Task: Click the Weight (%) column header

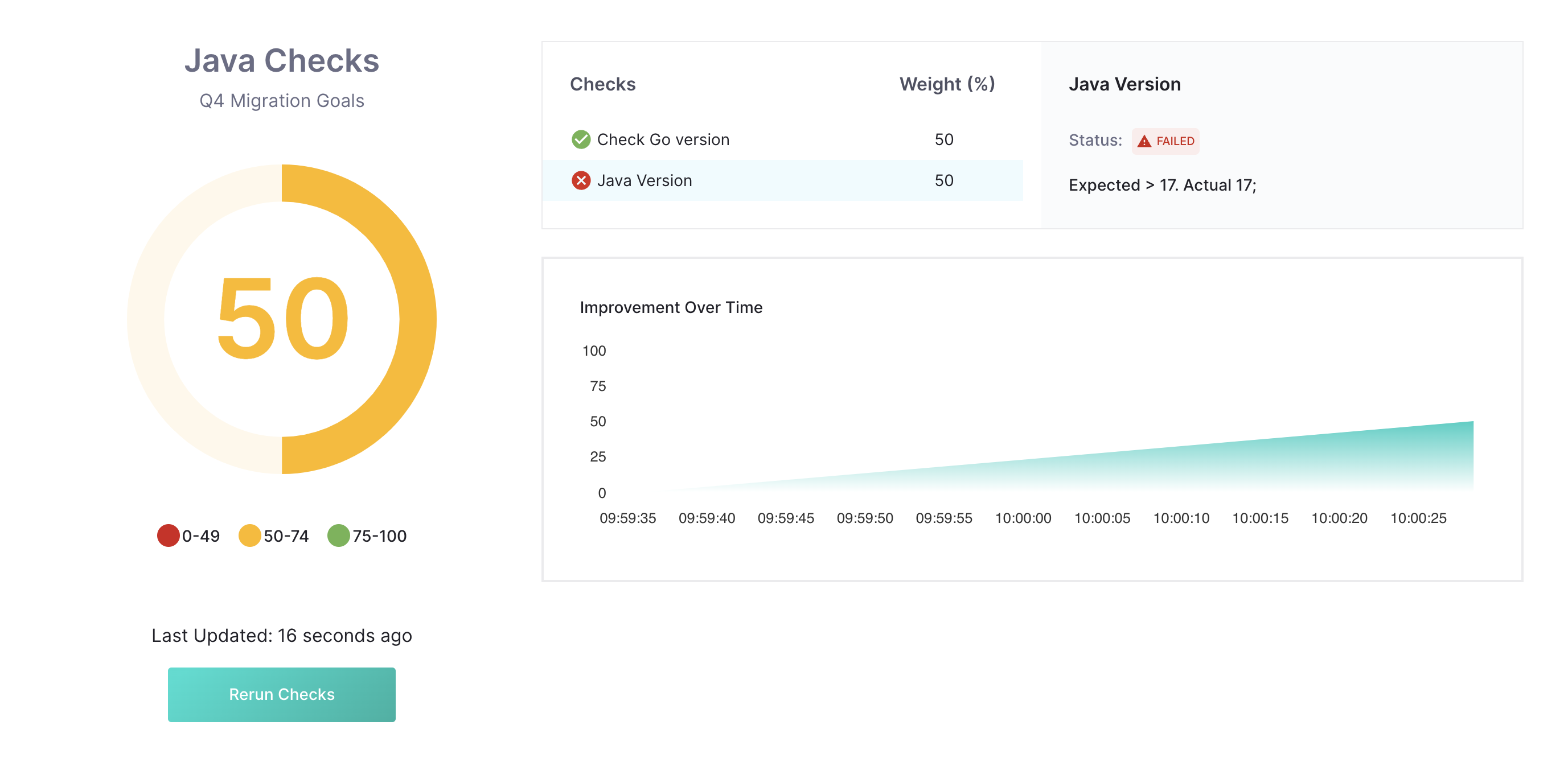Action: click(946, 84)
